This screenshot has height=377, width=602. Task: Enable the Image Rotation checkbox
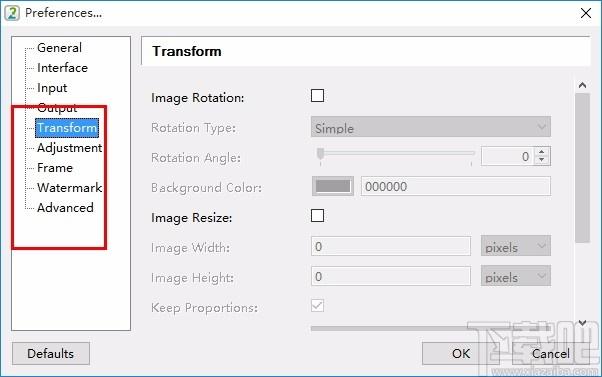(317, 96)
